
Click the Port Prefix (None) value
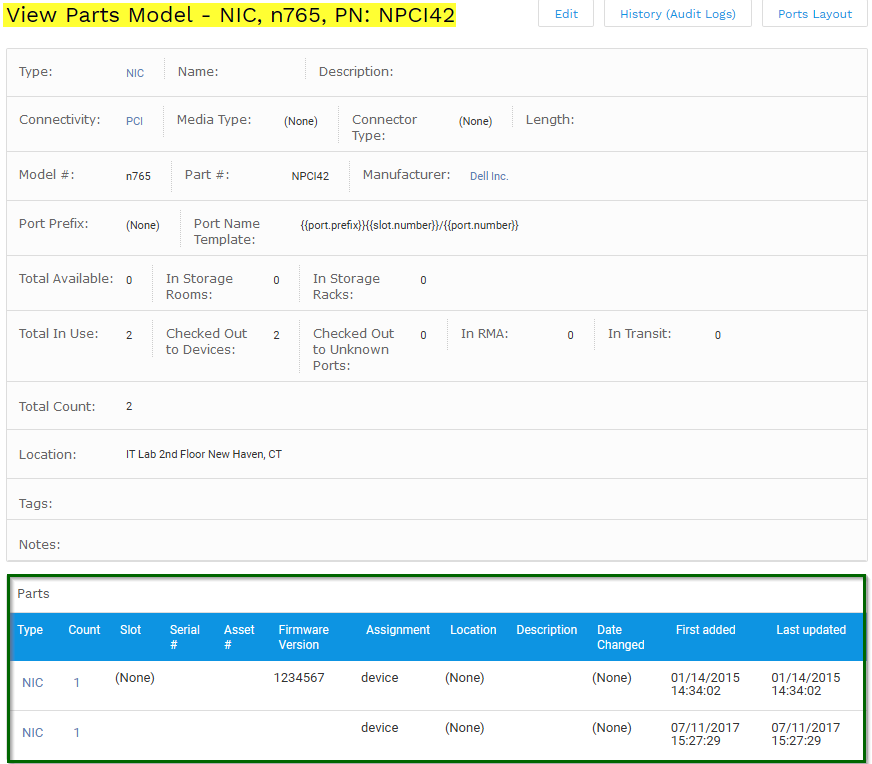[143, 225]
